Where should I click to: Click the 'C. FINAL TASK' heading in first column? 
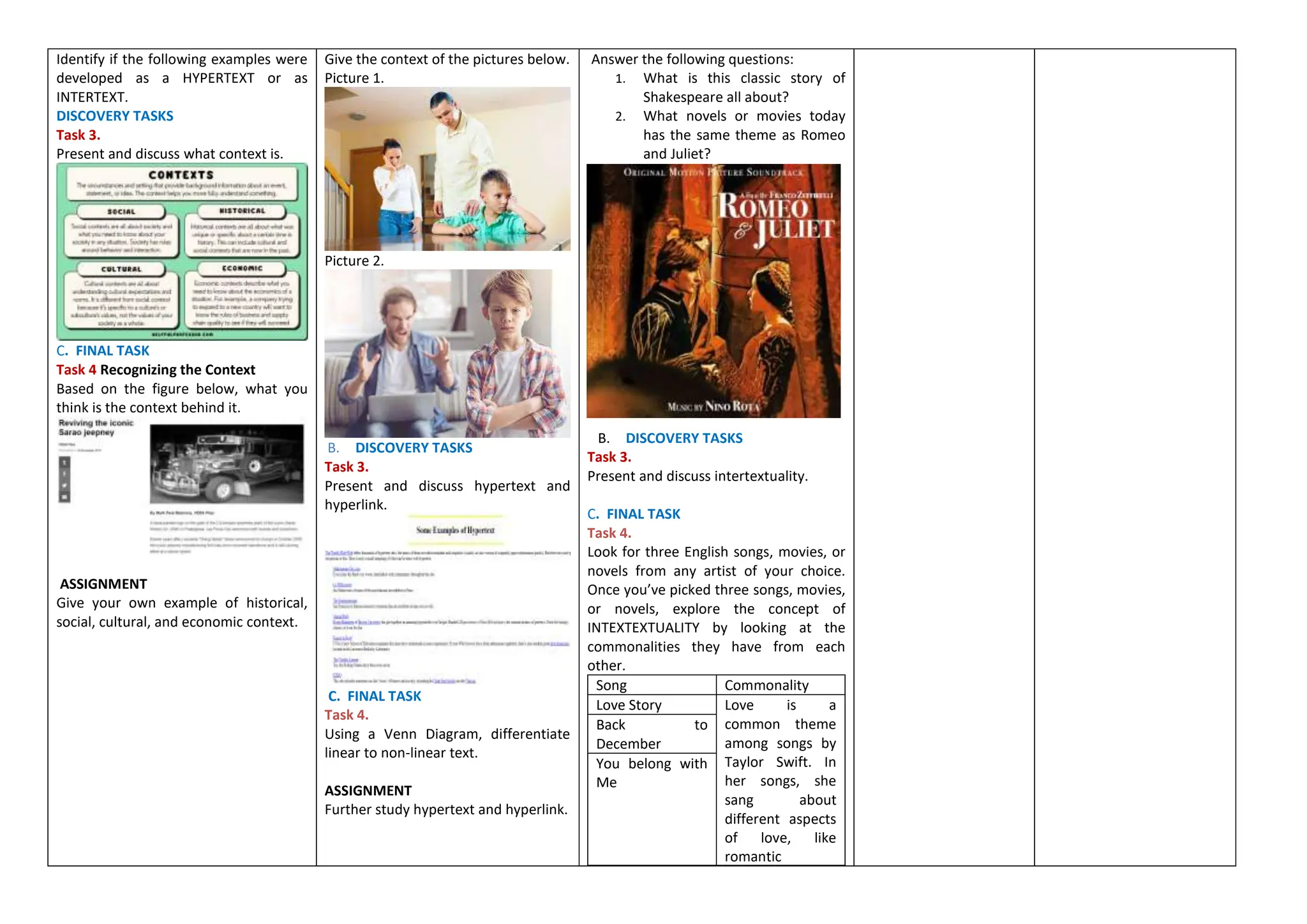click(x=103, y=351)
